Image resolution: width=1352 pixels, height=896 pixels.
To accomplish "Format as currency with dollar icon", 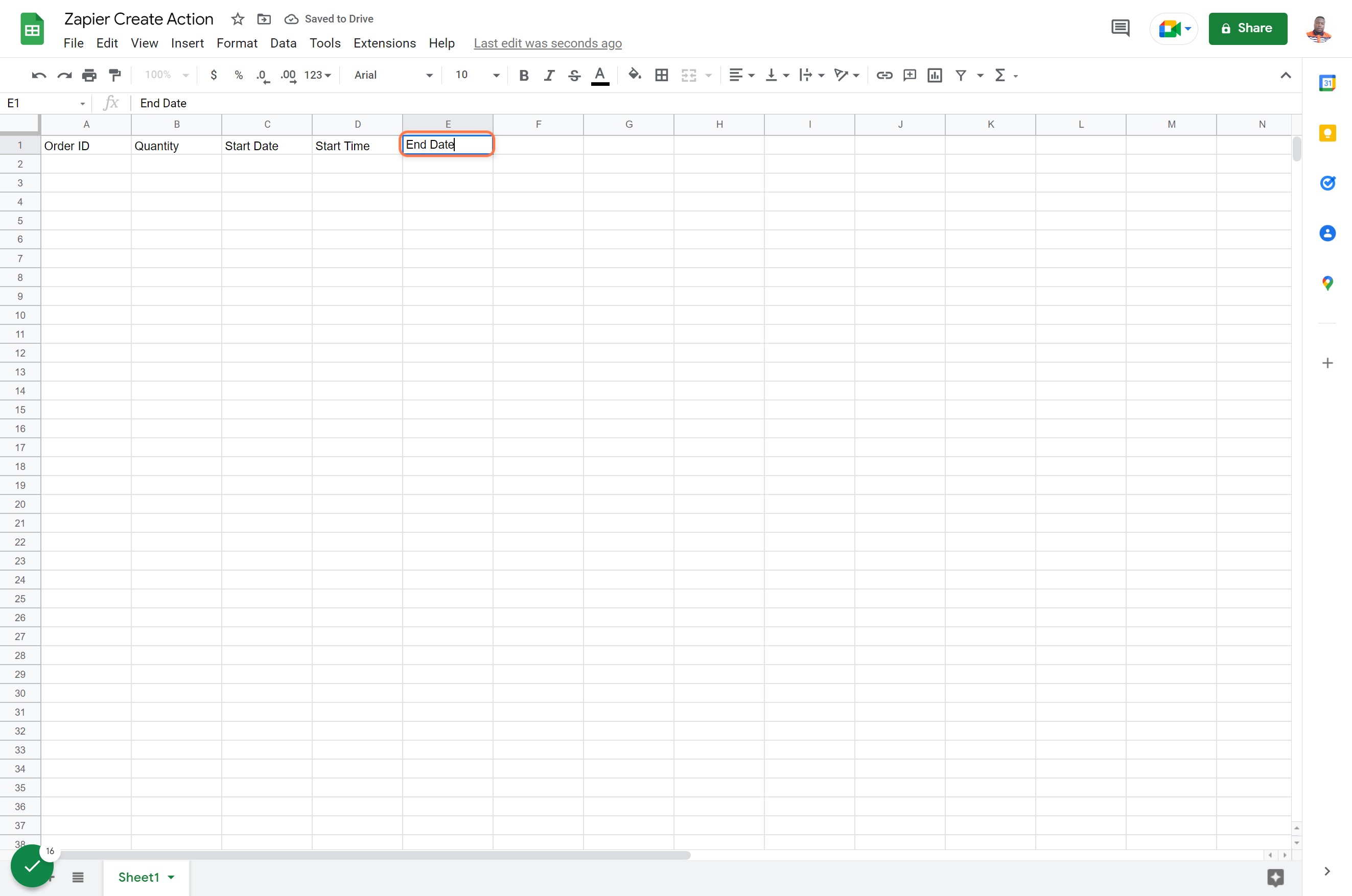I will click(214, 75).
